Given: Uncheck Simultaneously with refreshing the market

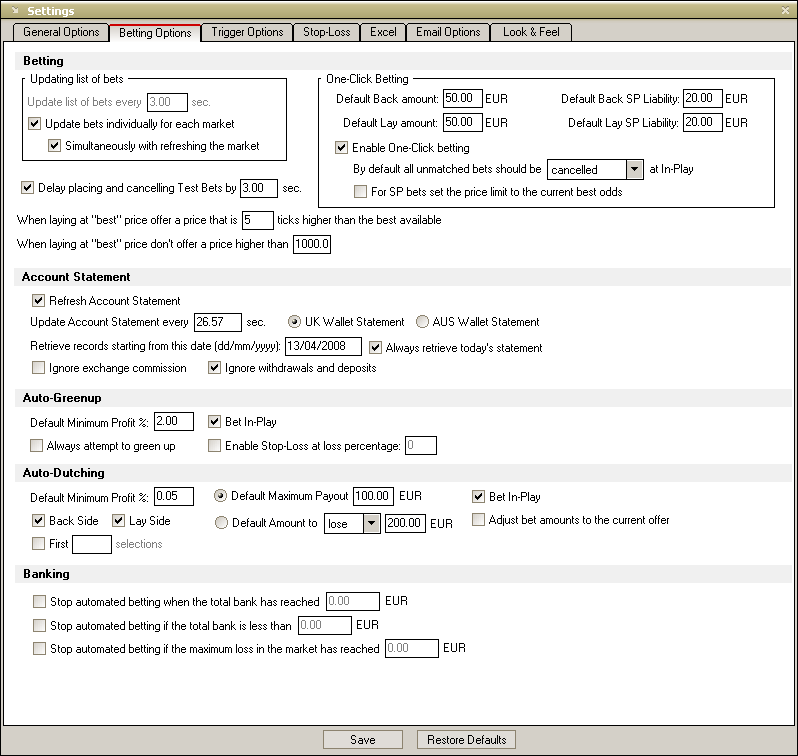Looking at the screenshot, I should (x=54, y=146).
